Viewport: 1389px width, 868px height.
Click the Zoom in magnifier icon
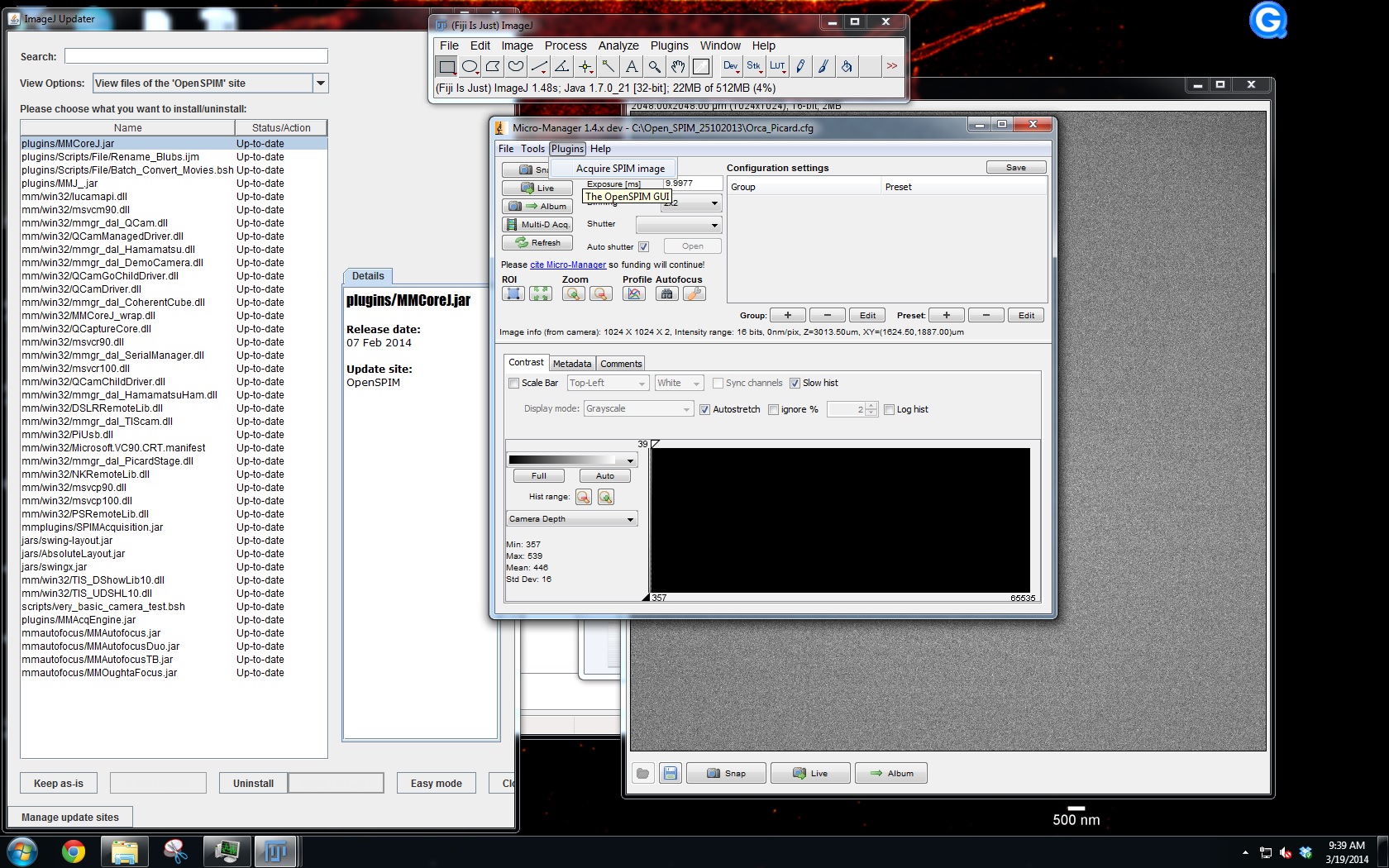pyautogui.click(x=574, y=293)
